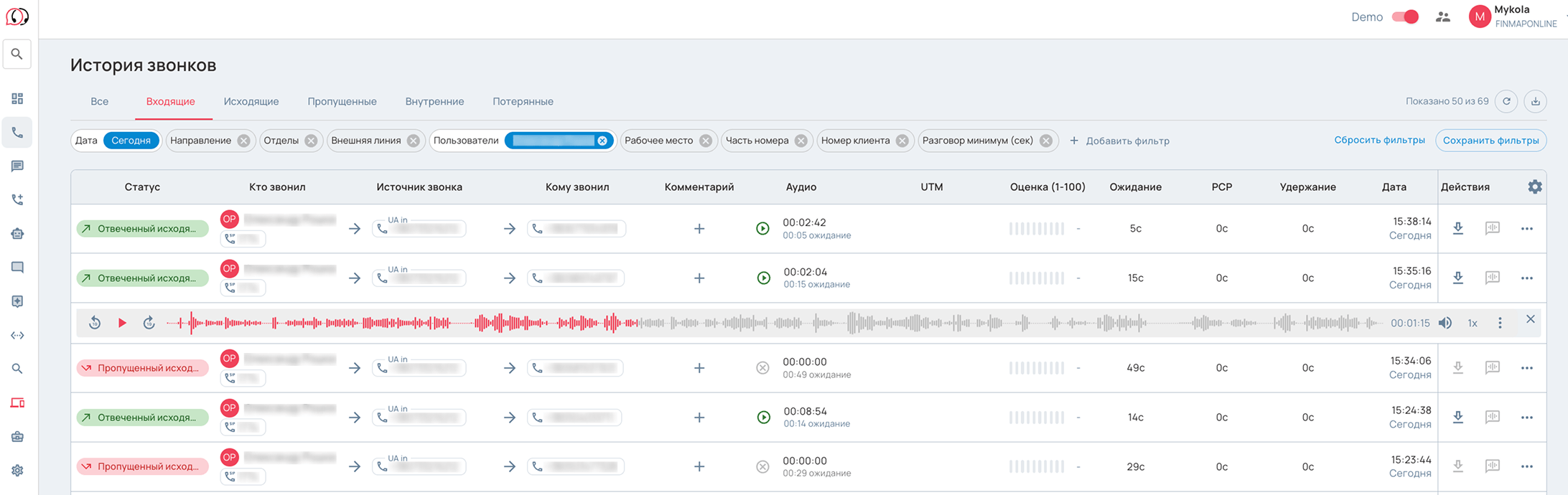Open more actions for 15:35:16 call
Image resolution: width=1568 pixels, height=495 pixels.
(x=1527, y=278)
